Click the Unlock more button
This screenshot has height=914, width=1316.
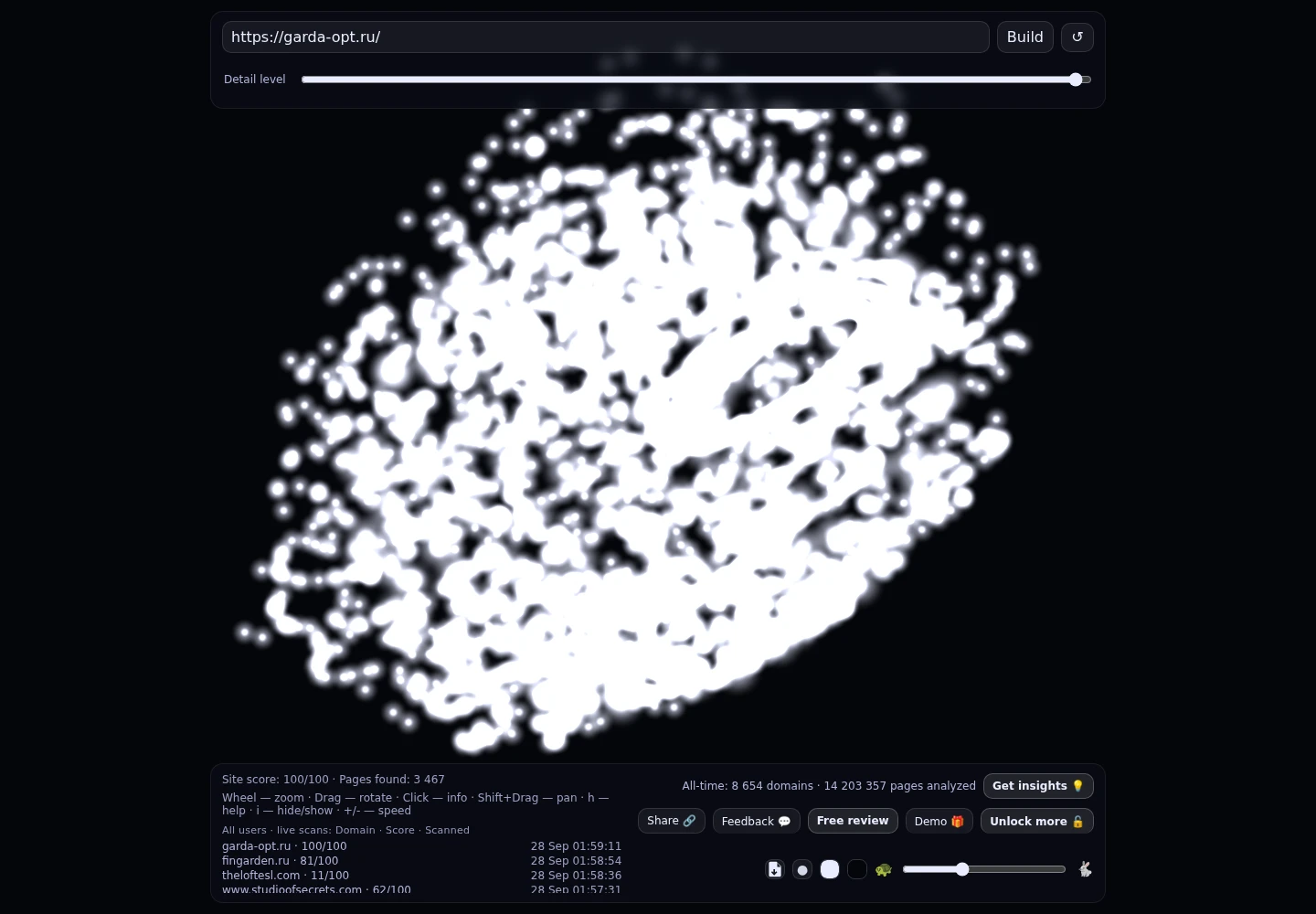pos(1037,821)
